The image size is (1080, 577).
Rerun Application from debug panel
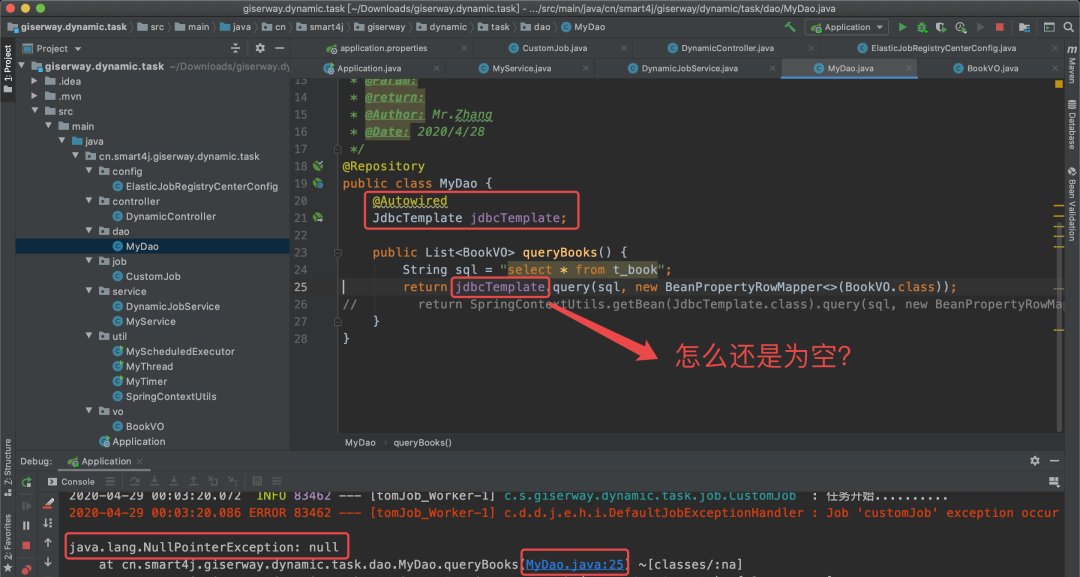tap(26, 482)
